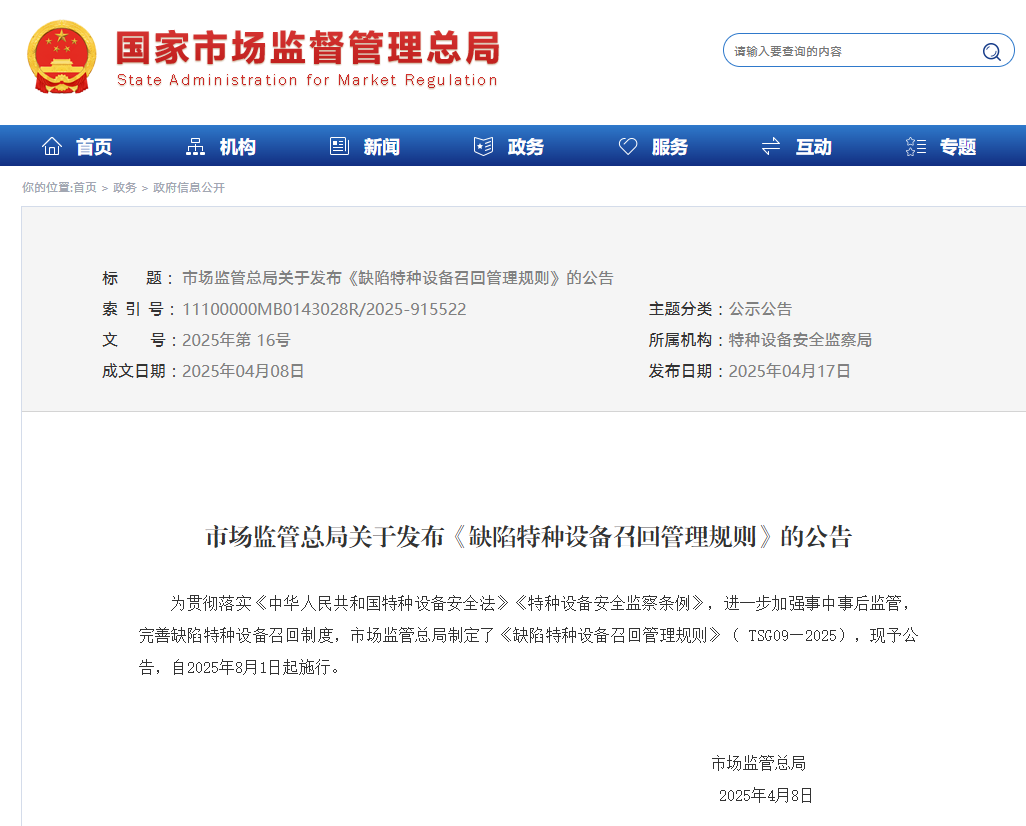Open the 互动 navigation menu
This screenshot has width=1026, height=826.
coord(813,147)
